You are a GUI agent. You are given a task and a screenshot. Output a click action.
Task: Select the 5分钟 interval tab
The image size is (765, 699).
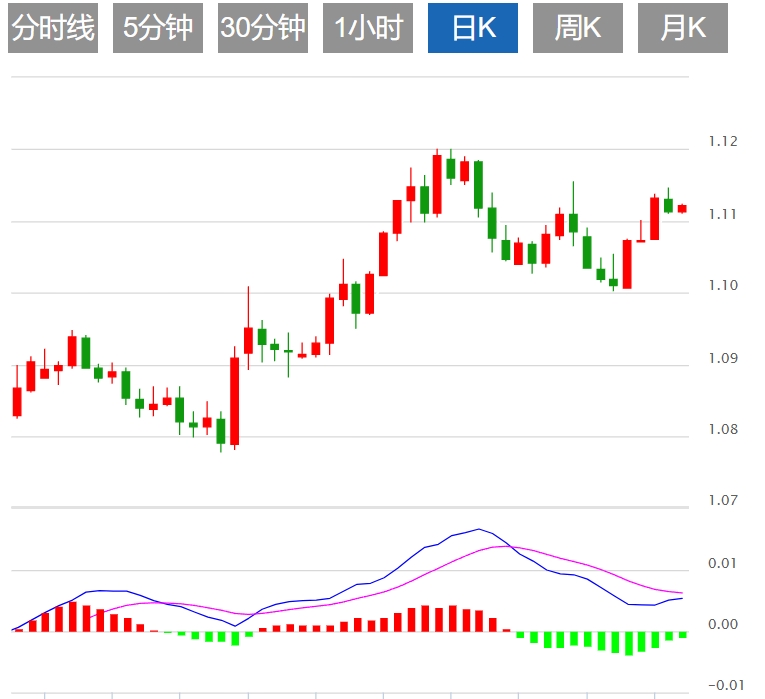(x=158, y=28)
